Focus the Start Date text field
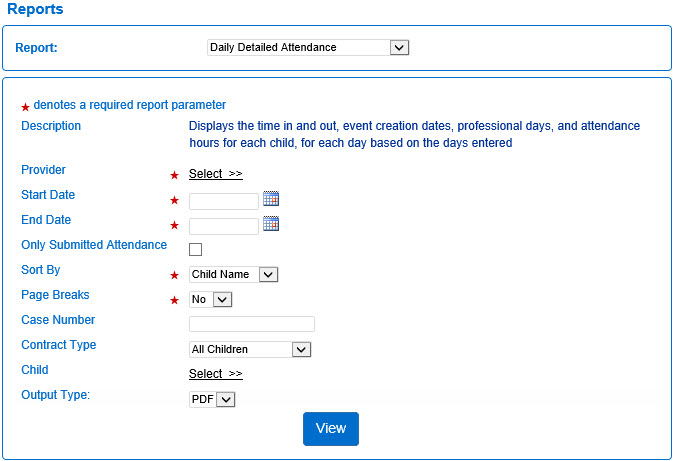 [x=224, y=200]
